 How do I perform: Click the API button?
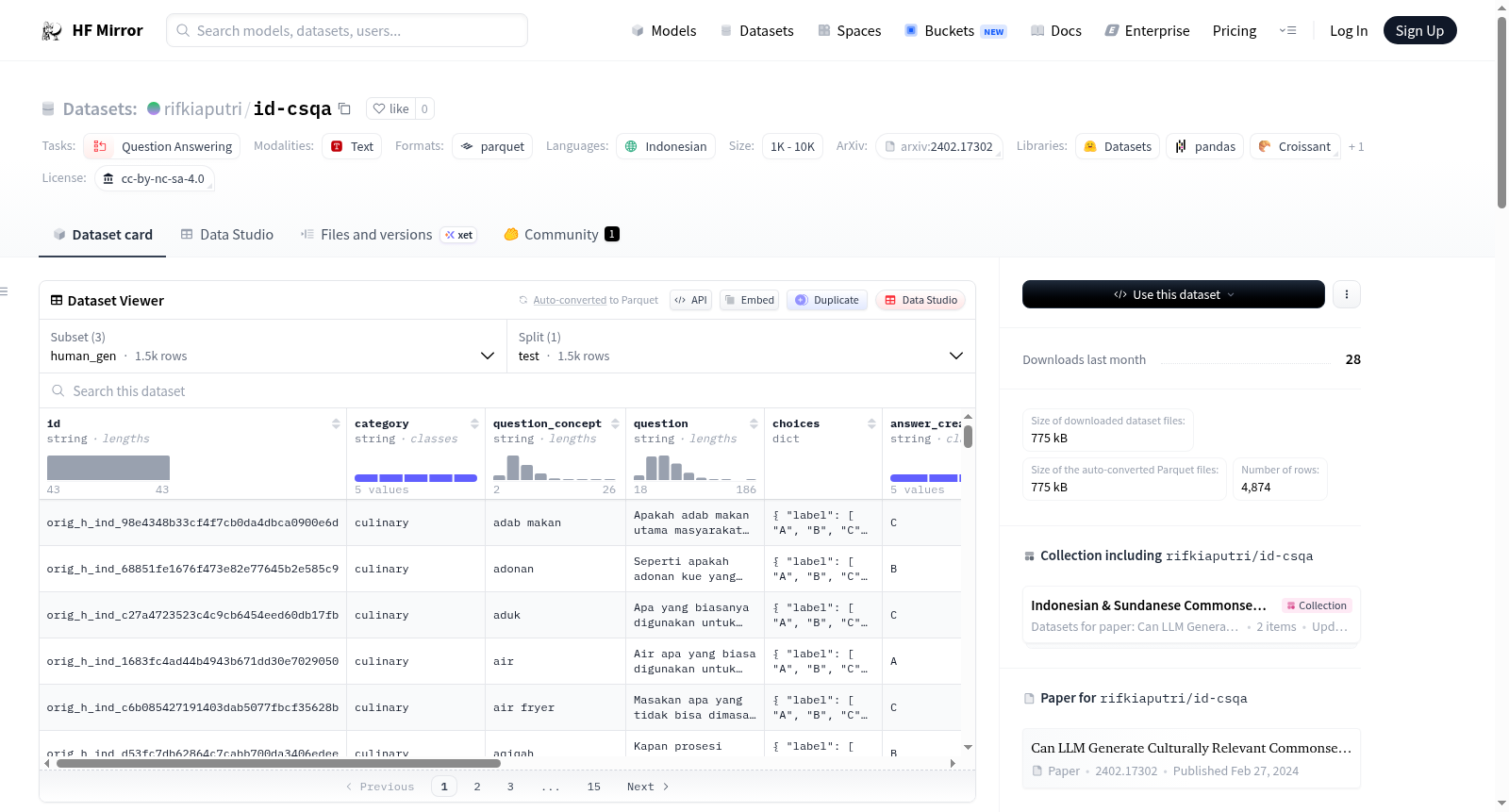click(x=690, y=300)
